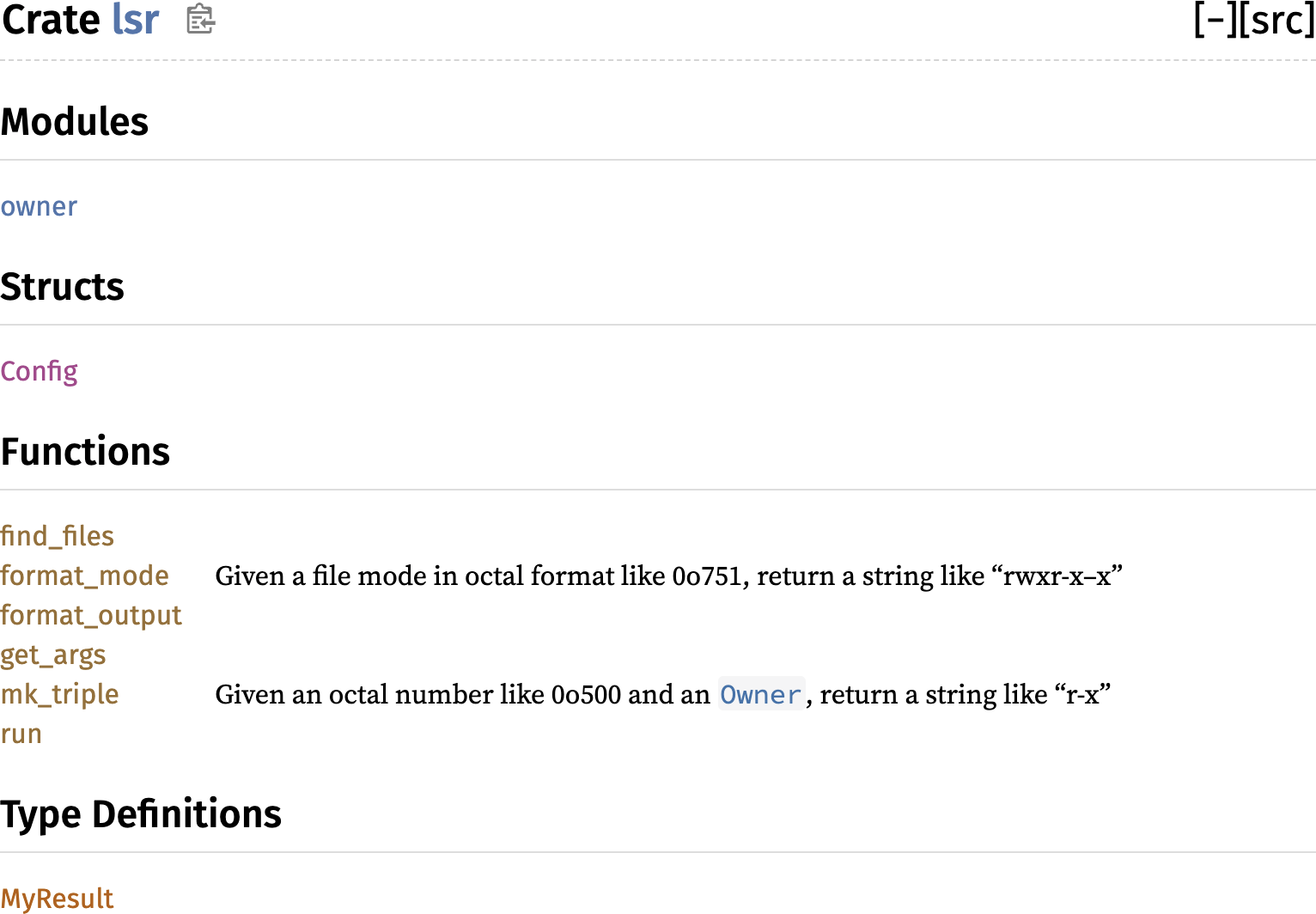Jump to the Type Definitions heading
This screenshot has width=1316, height=914.
141,814
